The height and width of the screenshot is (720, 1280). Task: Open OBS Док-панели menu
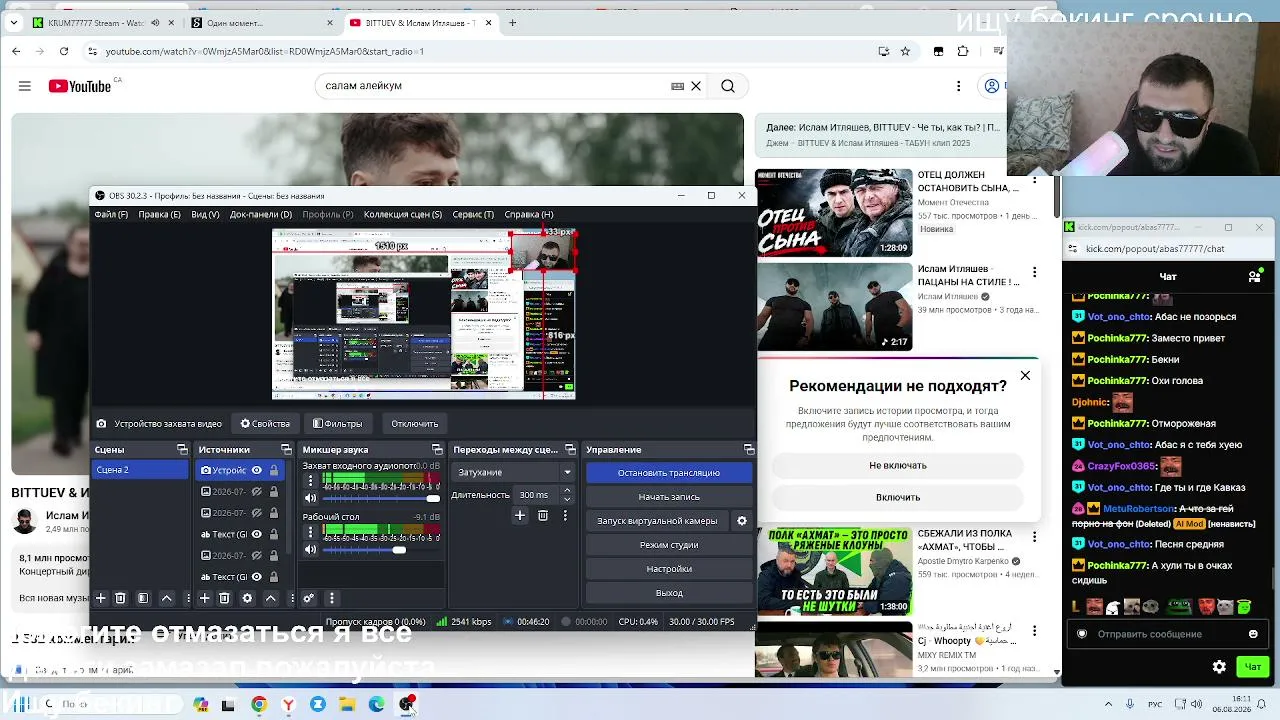(x=261, y=214)
